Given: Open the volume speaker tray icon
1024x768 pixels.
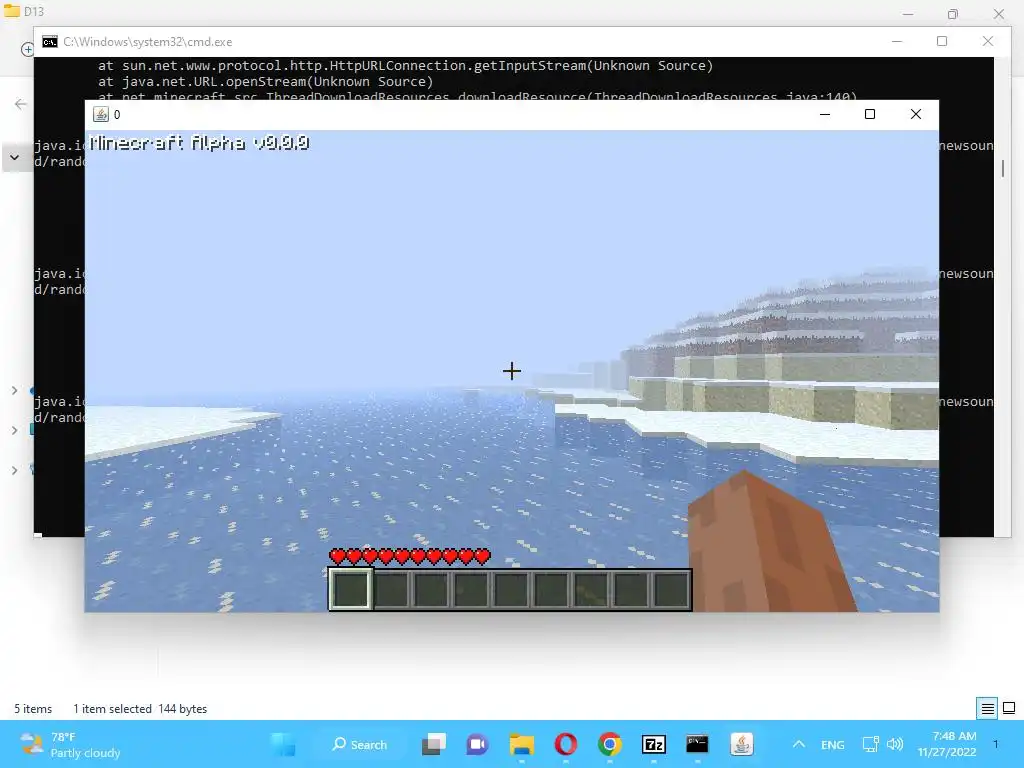Looking at the screenshot, I should coord(895,744).
